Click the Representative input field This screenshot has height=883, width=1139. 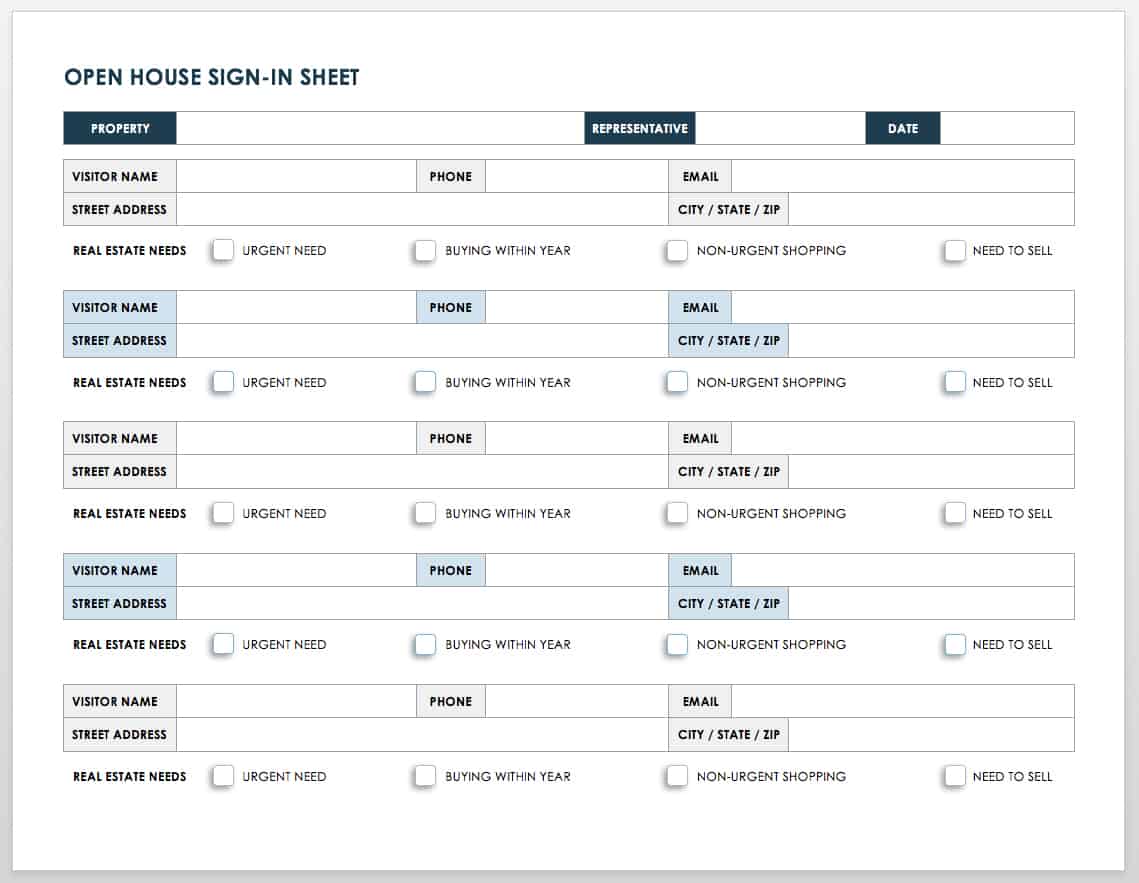click(780, 128)
